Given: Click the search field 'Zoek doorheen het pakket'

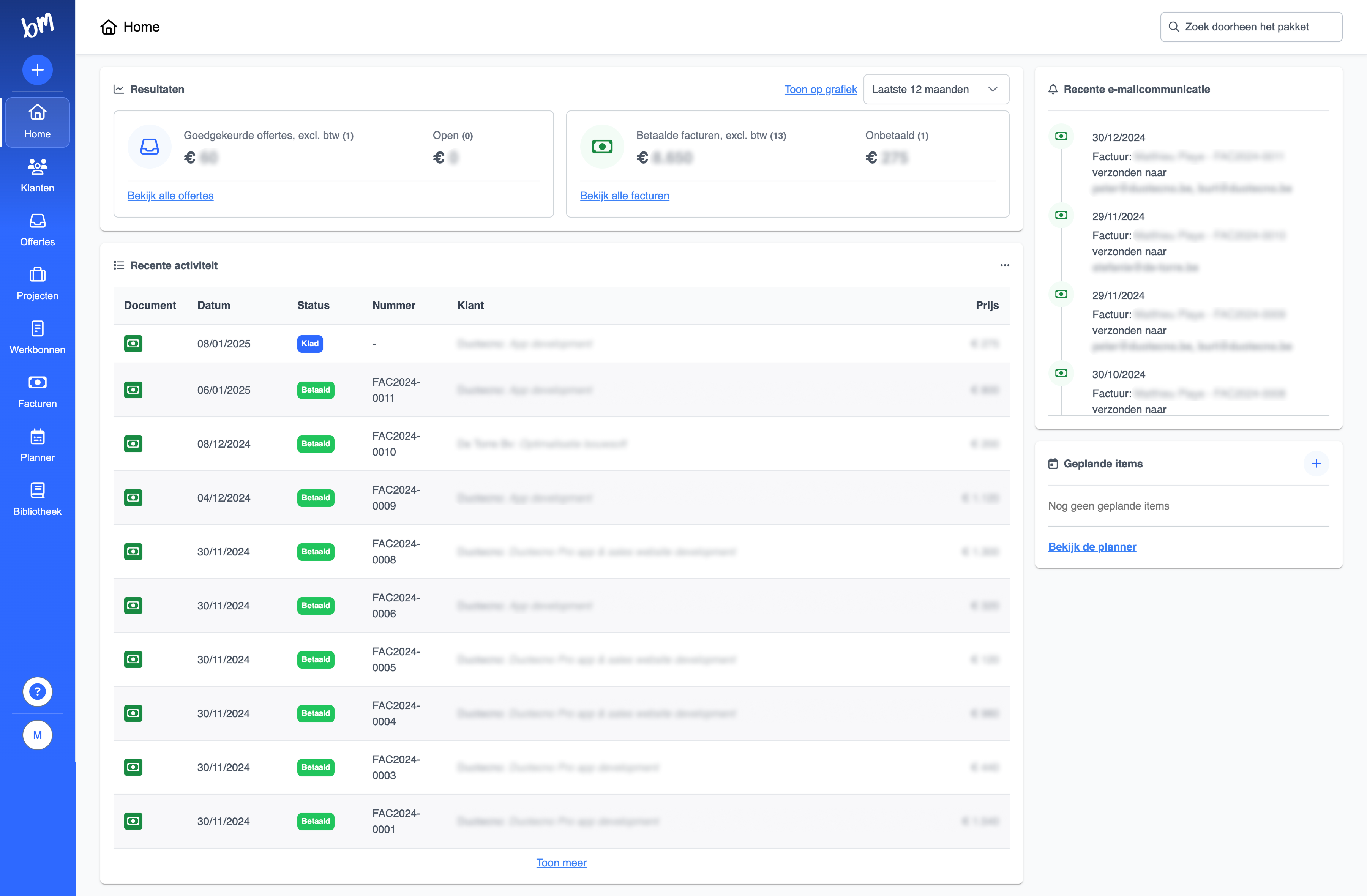Looking at the screenshot, I should (x=1251, y=27).
